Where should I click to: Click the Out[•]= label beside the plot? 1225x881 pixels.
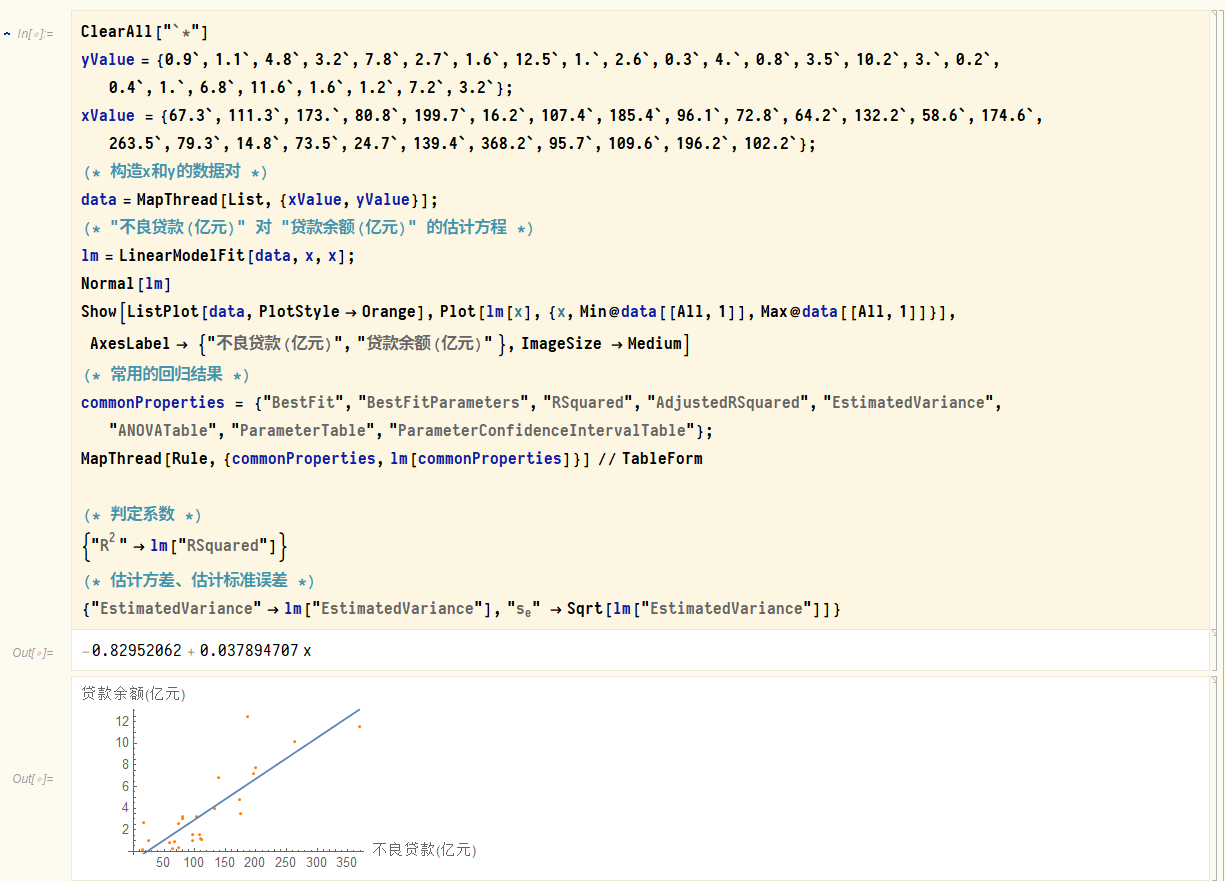(x=33, y=778)
